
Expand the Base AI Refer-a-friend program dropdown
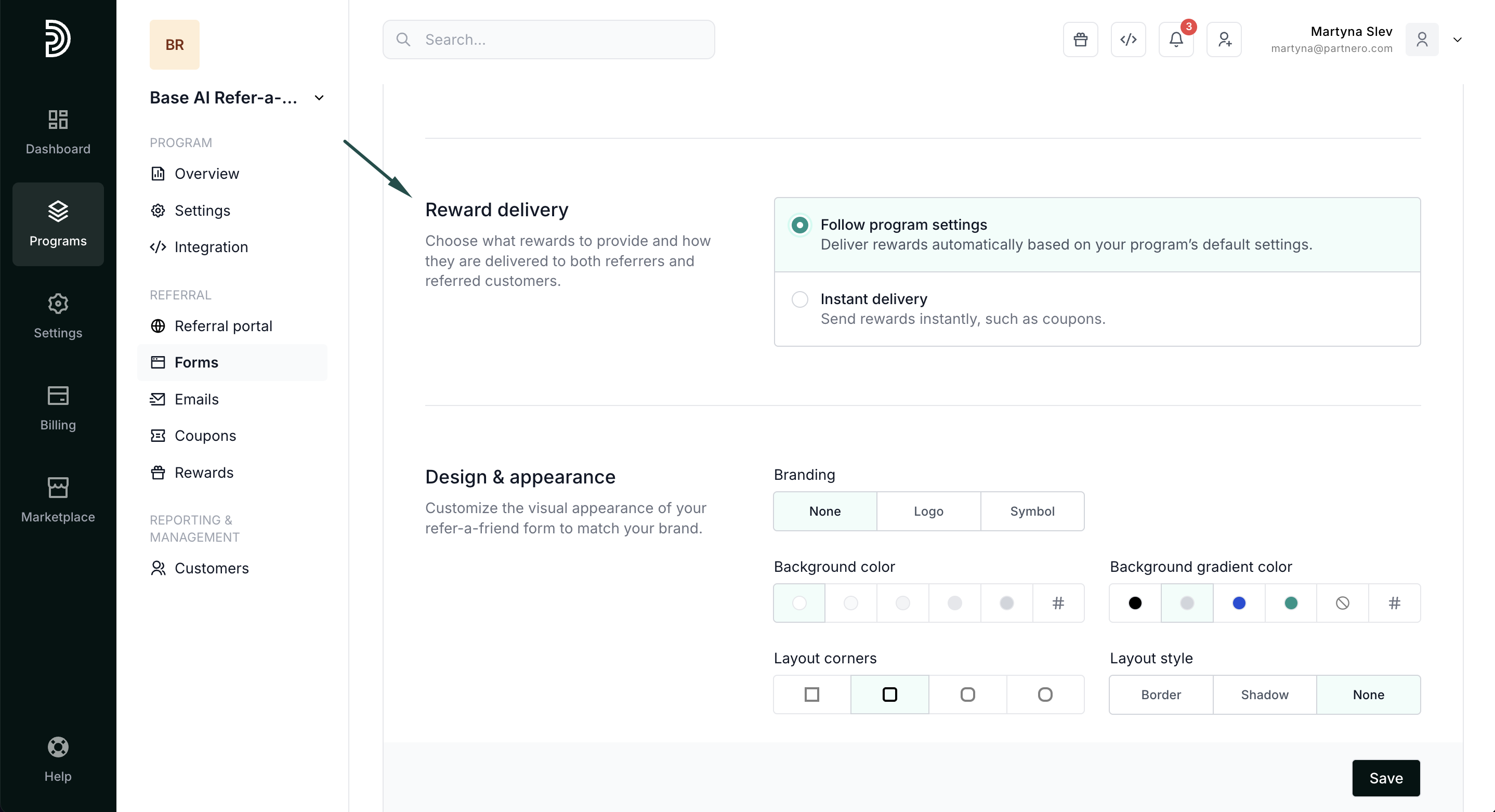[319, 98]
